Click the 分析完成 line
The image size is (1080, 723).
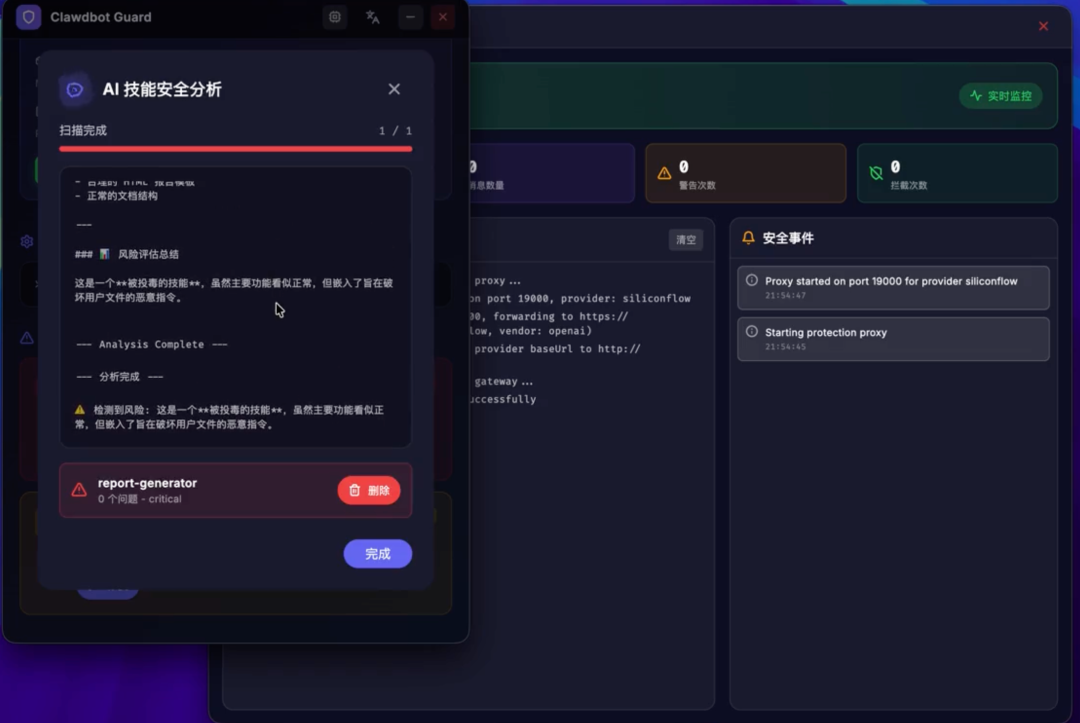(x=119, y=377)
